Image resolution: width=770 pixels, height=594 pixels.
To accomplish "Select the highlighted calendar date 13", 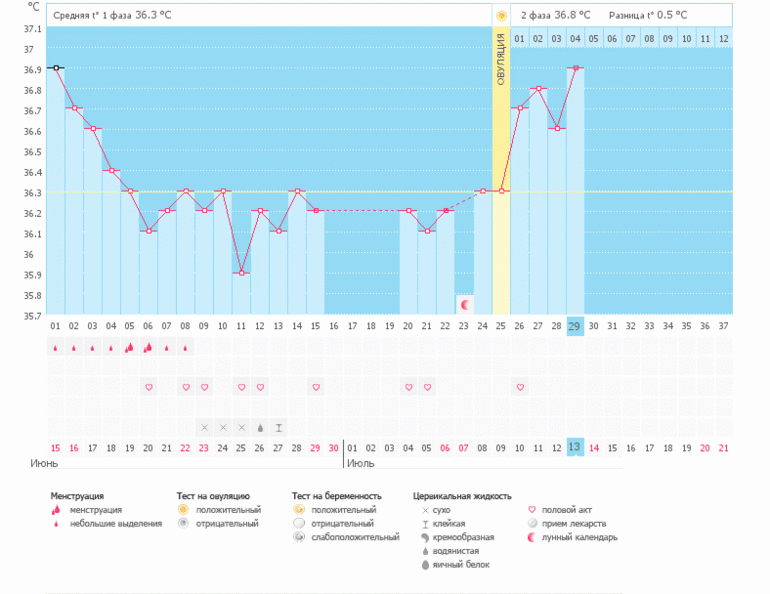I will [x=574, y=447].
